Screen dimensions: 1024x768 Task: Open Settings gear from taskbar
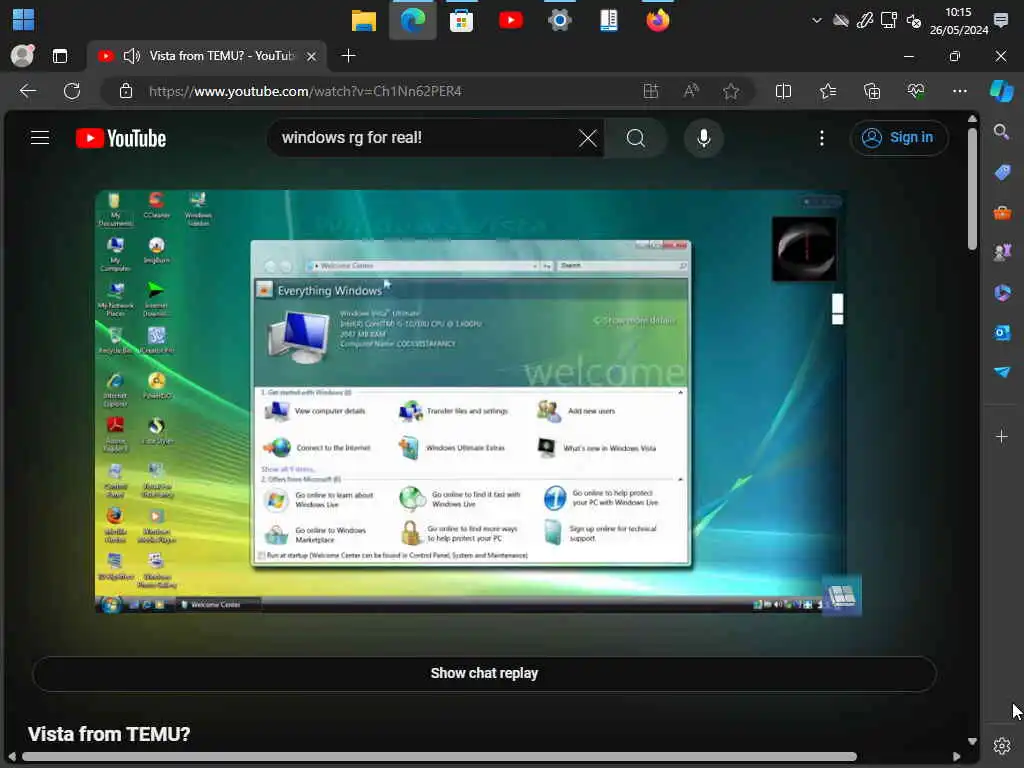(x=560, y=20)
